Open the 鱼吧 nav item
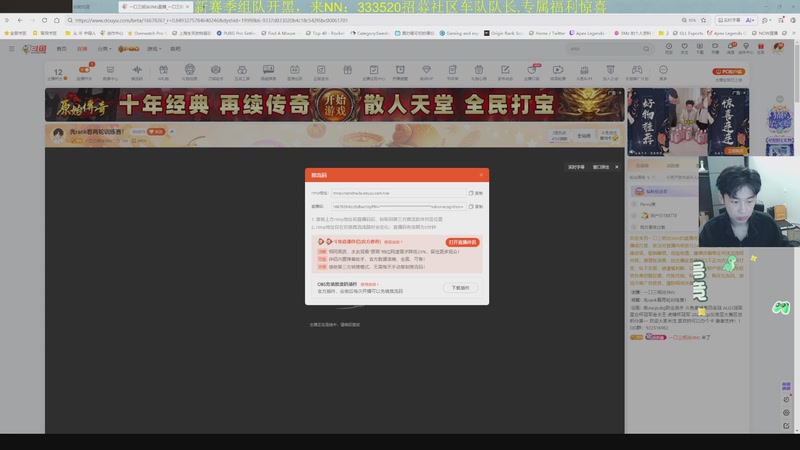 coord(176,49)
